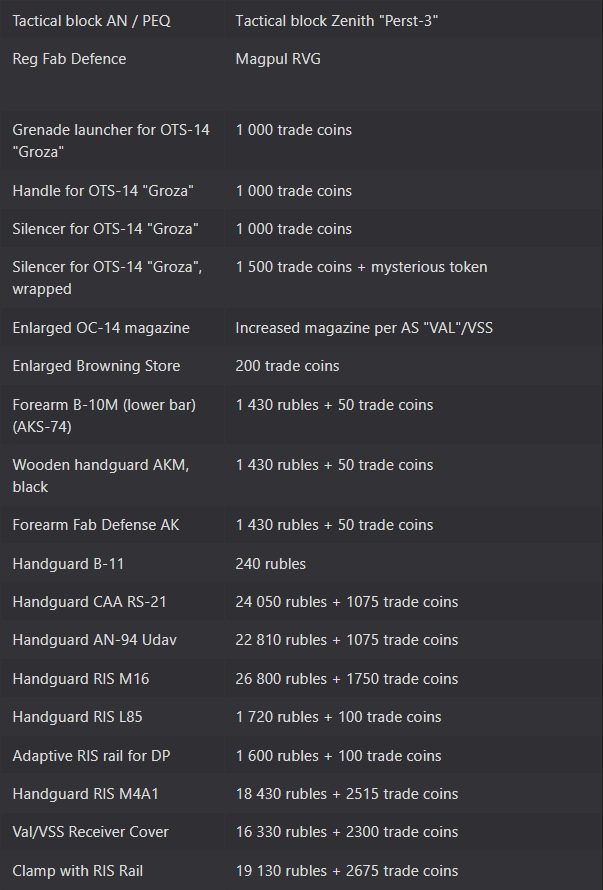Select price "26 800 rubles + 1750 trade coins"
Image resolution: width=603 pixels, height=890 pixels.
pyautogui.click(x=347, y=679)
